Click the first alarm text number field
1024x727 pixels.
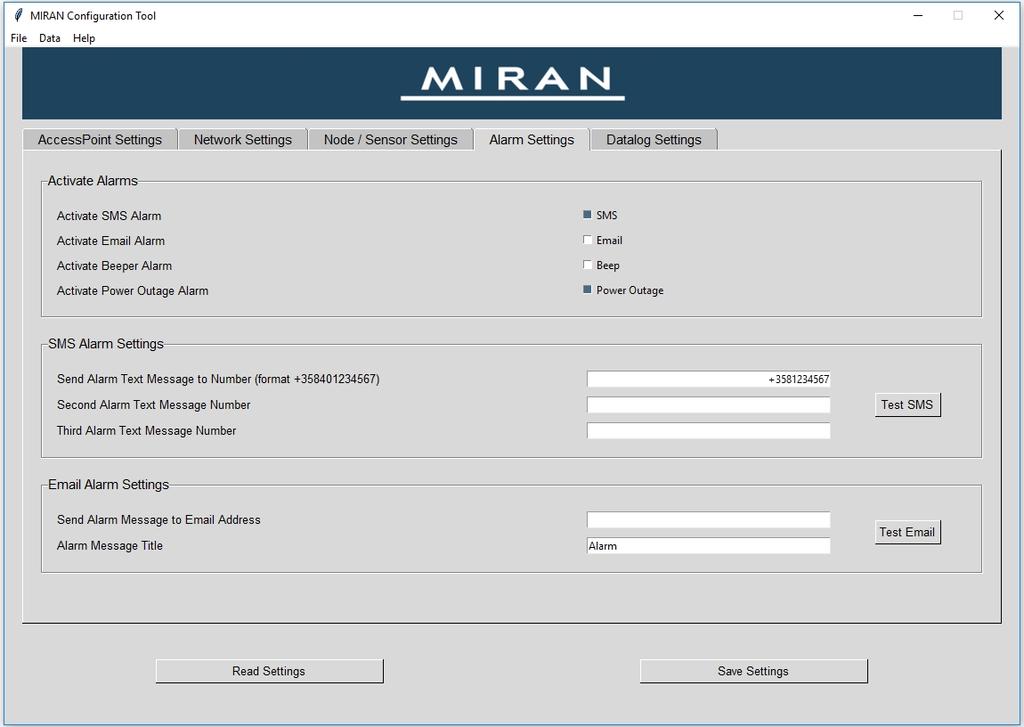[709, 379]
